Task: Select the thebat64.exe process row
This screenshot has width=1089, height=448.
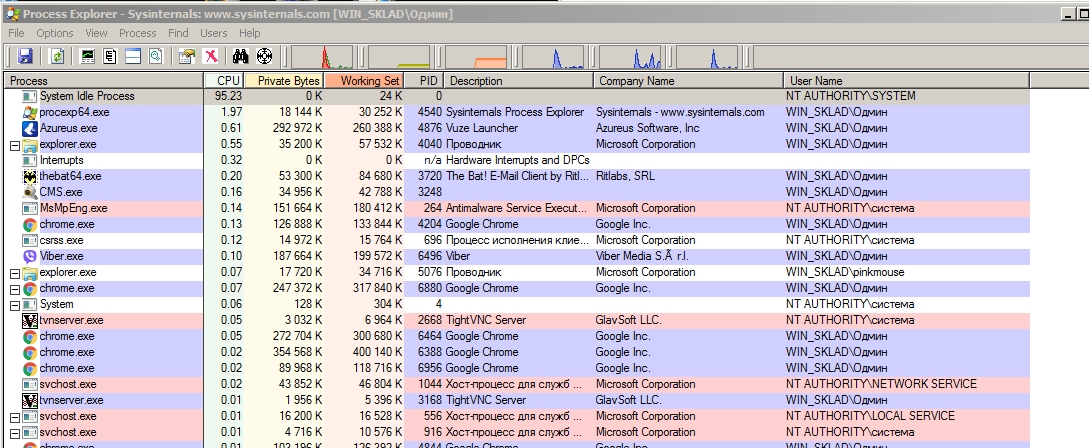Action: 70,176
